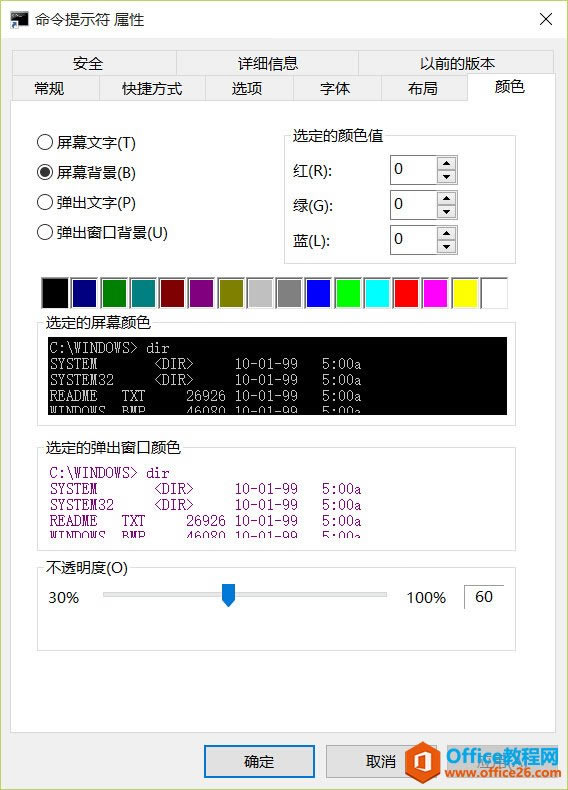The height and width of the screenshot is (790, 568).
Task: Decrease the 绿(G) value with down arrow
Action: 447,212
